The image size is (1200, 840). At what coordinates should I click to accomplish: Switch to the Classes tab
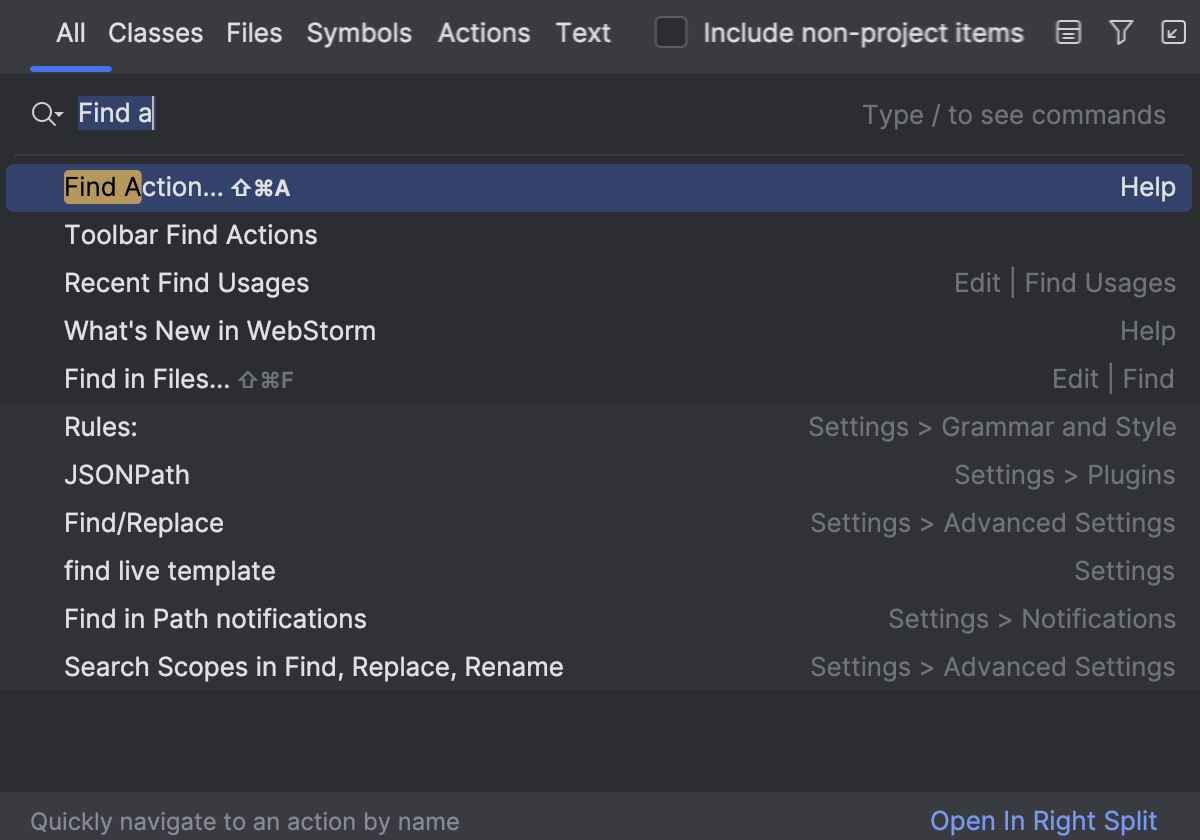coord(155,32)
